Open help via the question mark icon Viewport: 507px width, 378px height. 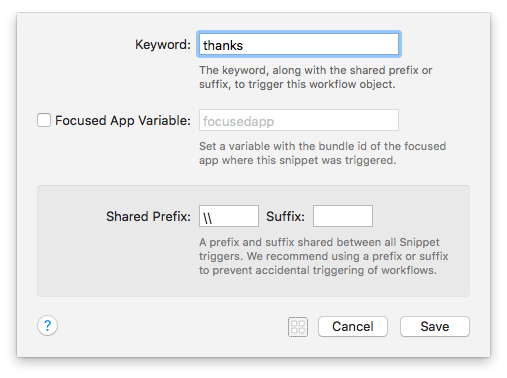click(47, 326)
